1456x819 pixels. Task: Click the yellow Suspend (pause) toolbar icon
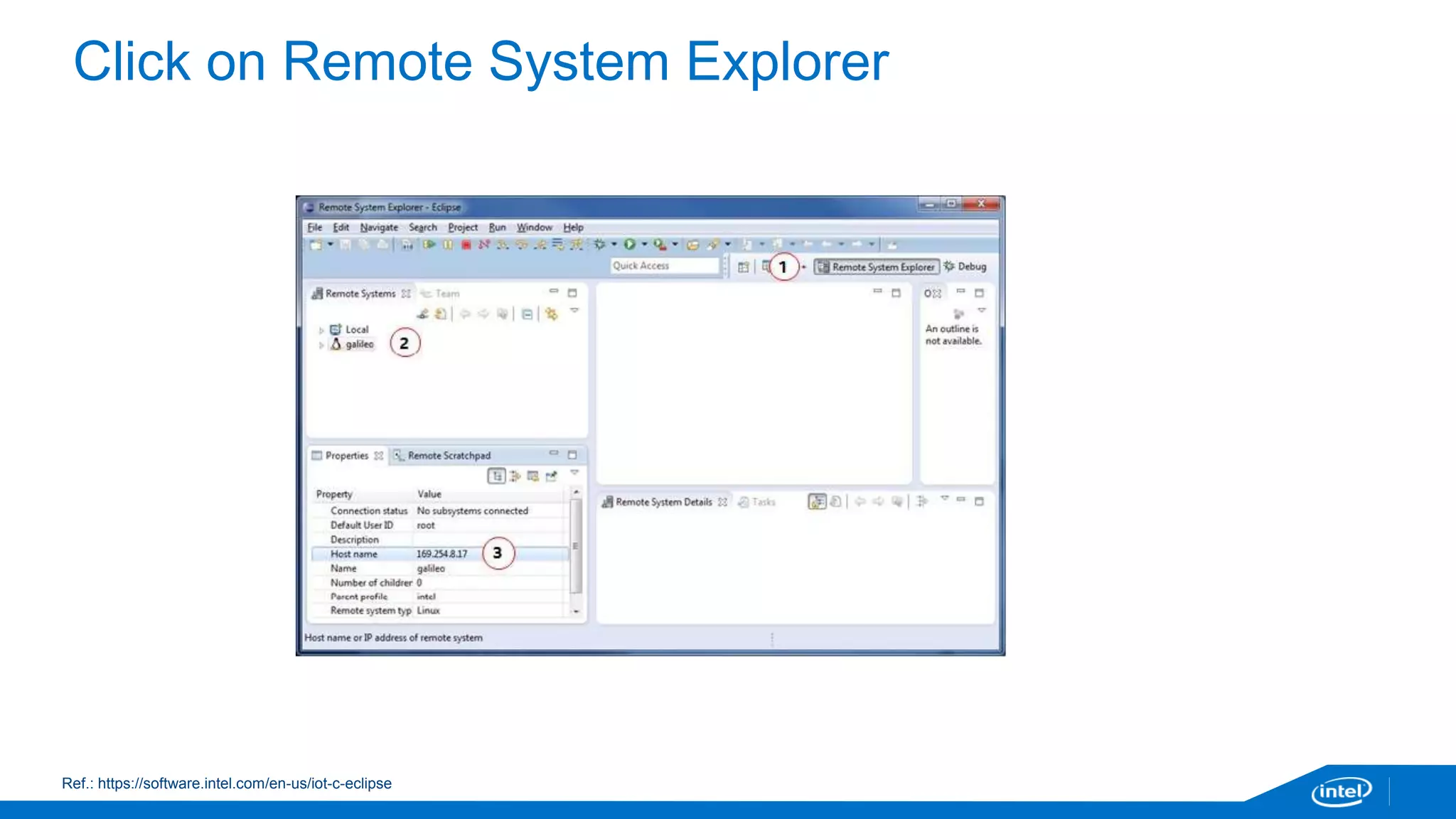tap(448, 245)
